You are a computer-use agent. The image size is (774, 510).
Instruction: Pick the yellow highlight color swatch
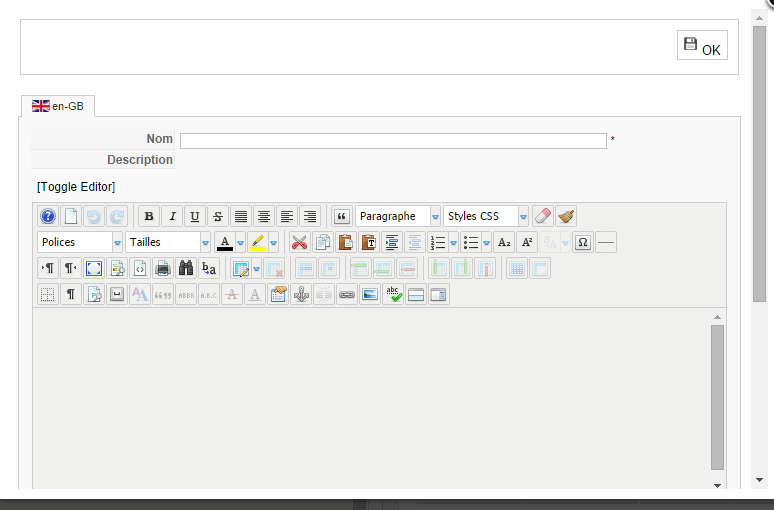pos(257,242)
